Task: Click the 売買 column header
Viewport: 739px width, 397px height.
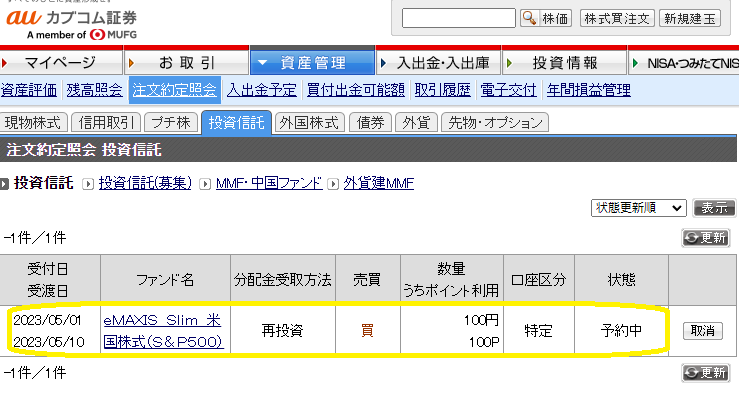Action: pyautogui.click(x=367, y=280)
